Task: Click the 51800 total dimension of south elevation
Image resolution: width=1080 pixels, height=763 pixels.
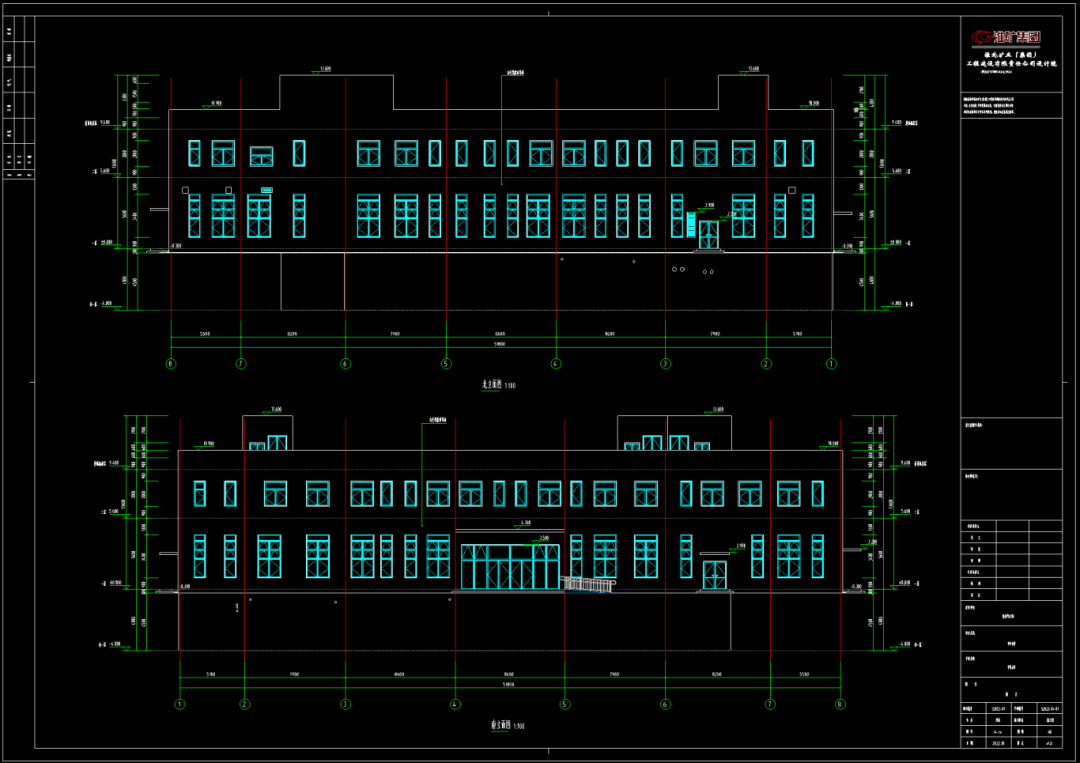Action: click(x=508, y=685)
